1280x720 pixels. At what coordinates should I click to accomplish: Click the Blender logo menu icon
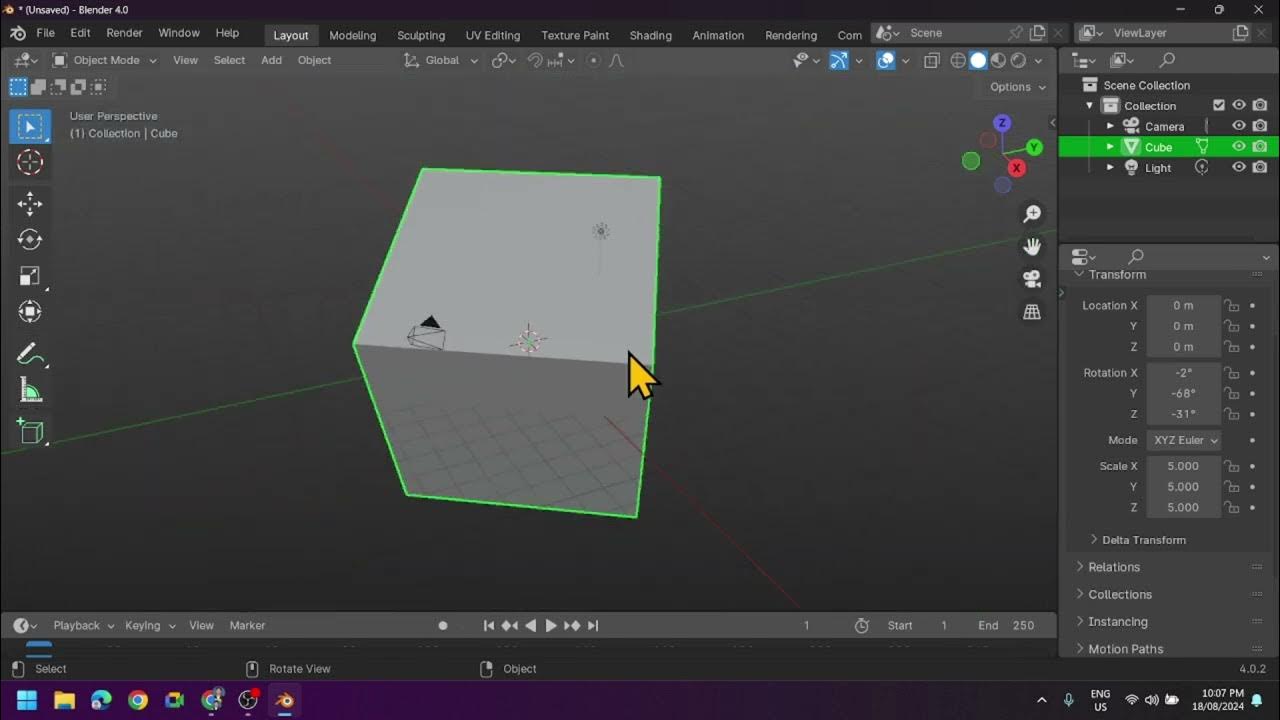click(x=18, y=33)
